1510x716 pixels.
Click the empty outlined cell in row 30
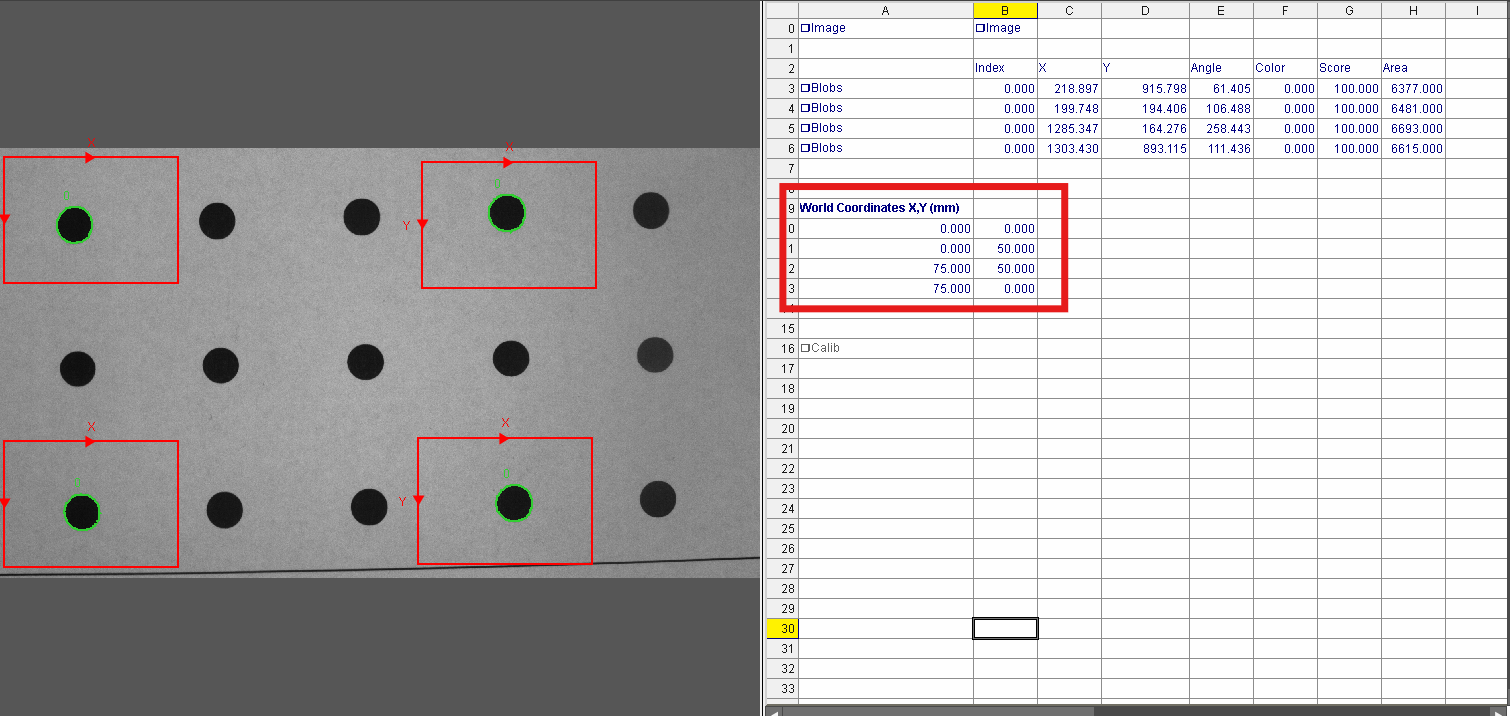tap(1004, 628)
